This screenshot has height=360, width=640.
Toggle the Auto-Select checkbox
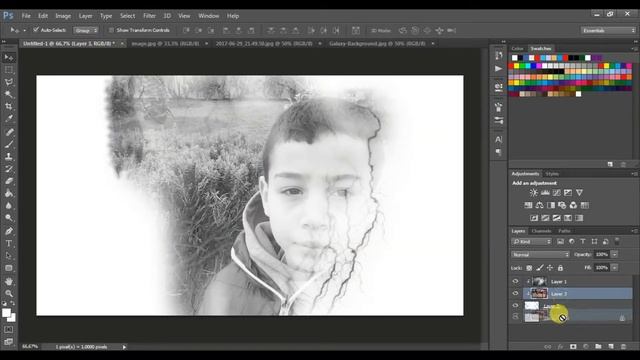[36, 30]
